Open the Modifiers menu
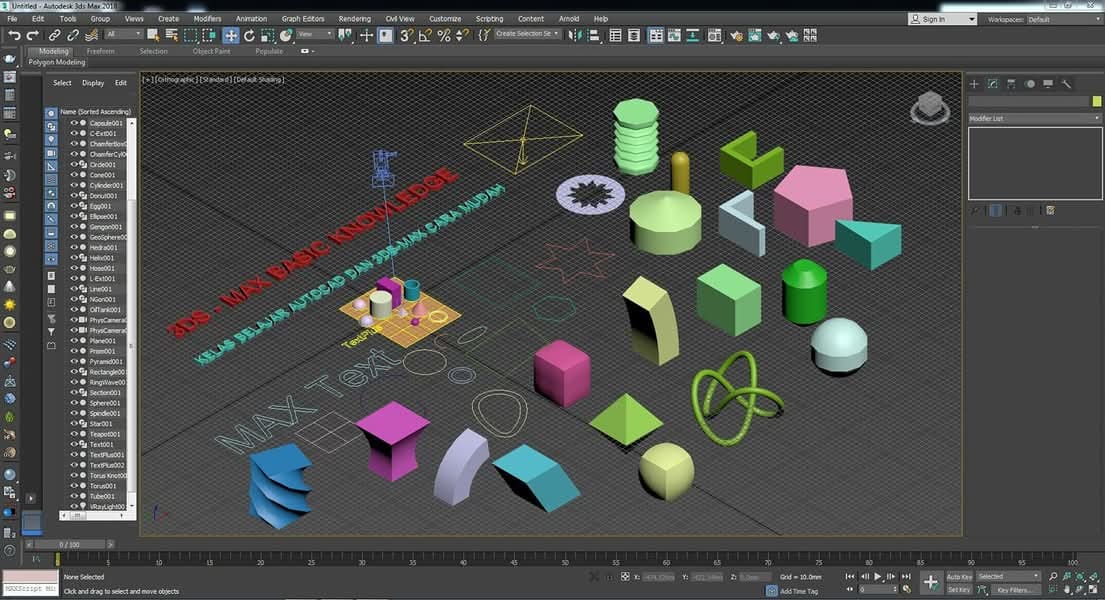 [x=207, y=19]
